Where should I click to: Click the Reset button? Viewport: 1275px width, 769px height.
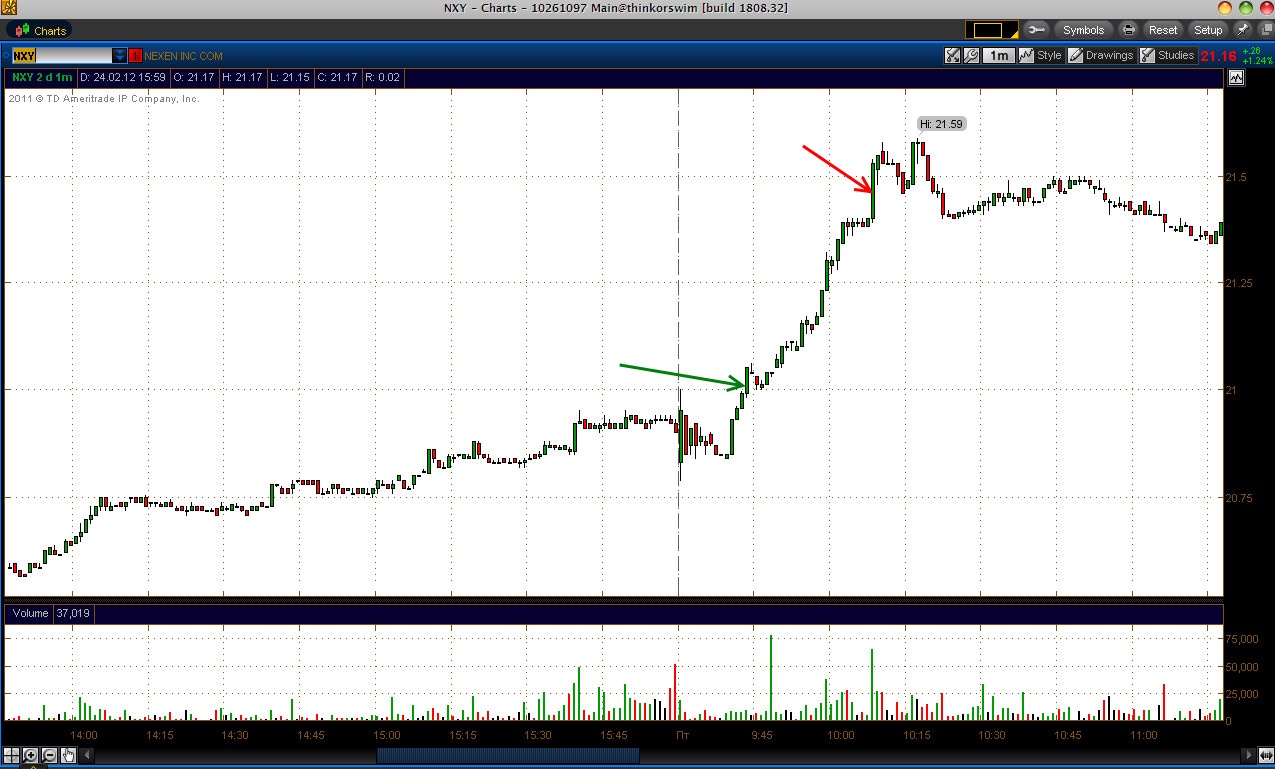point(1163,30)
